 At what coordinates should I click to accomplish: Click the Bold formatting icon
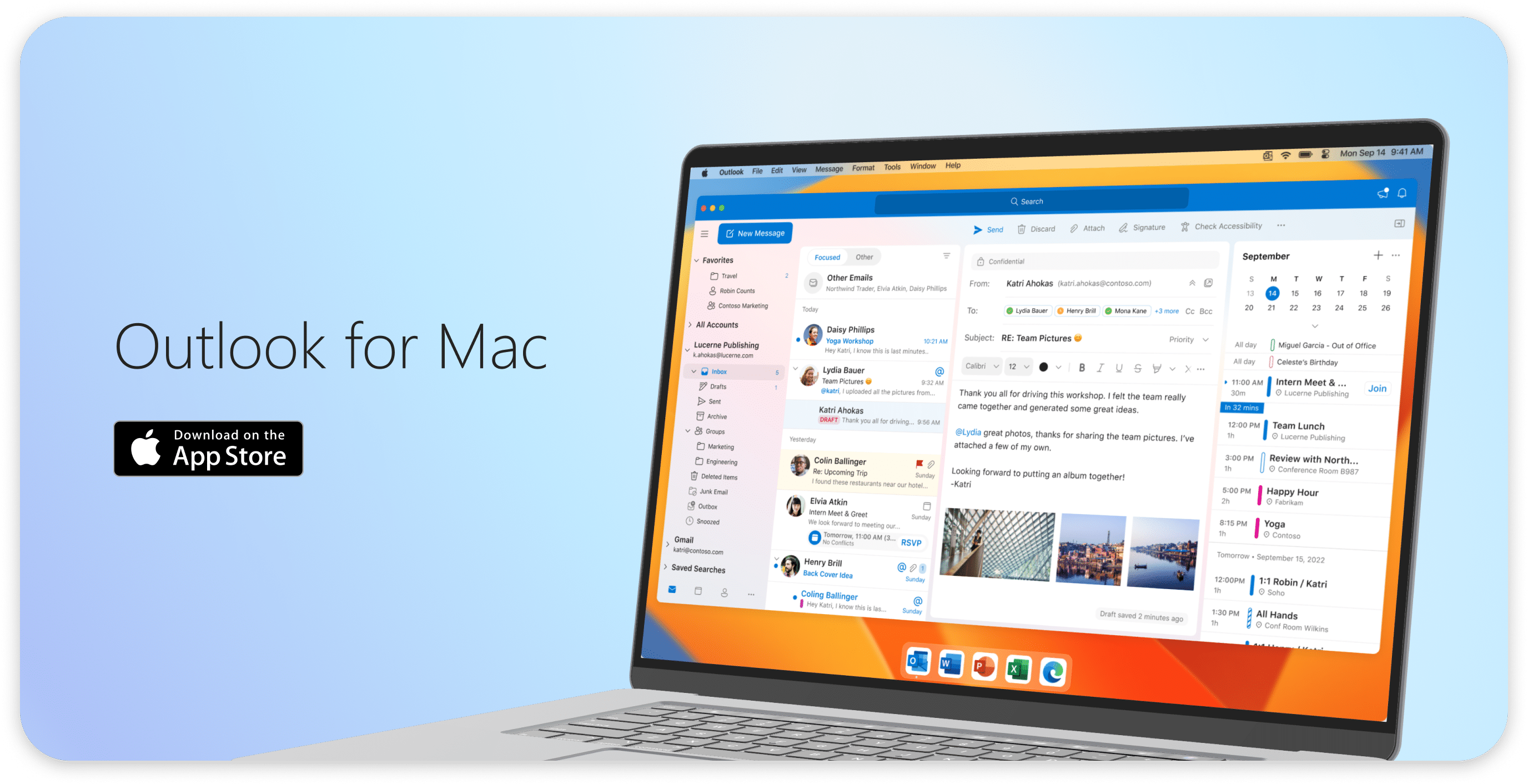1079,369
